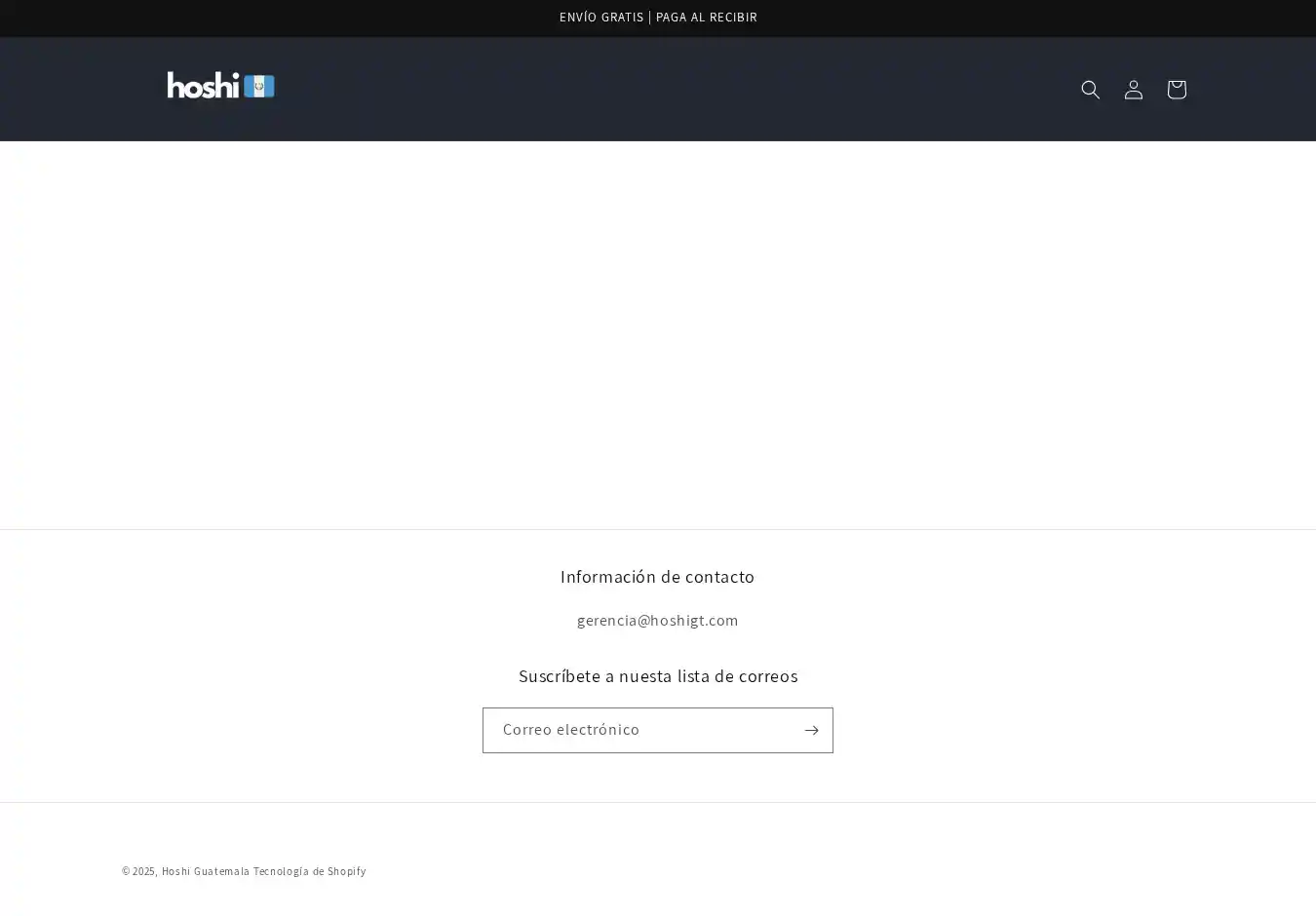Screen dimensions: 1316x916
Task: Select the Información de contacto heading
Action: pos(657,577)
